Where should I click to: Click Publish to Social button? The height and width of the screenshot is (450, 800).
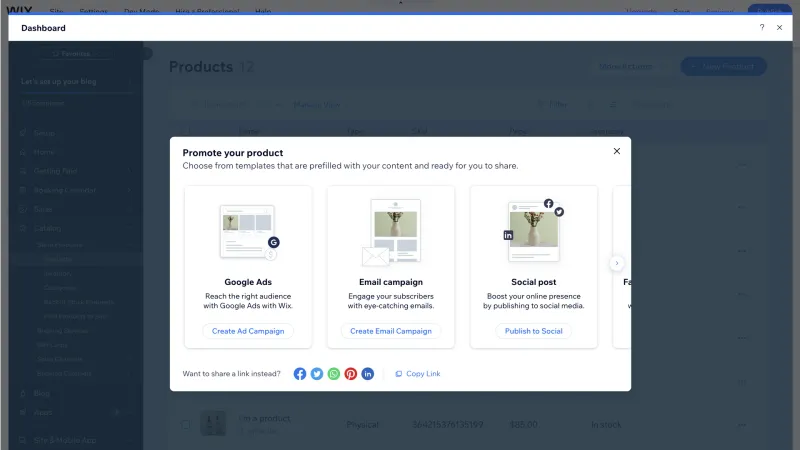tap(534, 331)
